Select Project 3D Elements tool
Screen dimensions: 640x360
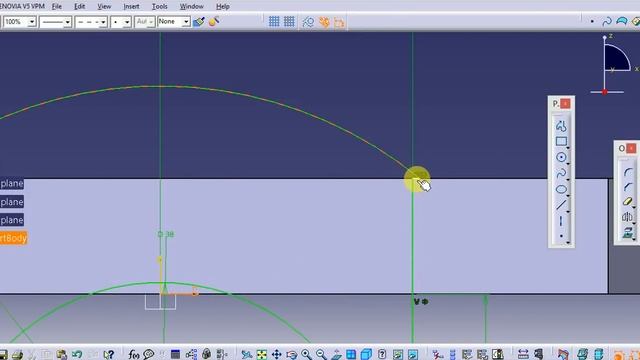628,233
